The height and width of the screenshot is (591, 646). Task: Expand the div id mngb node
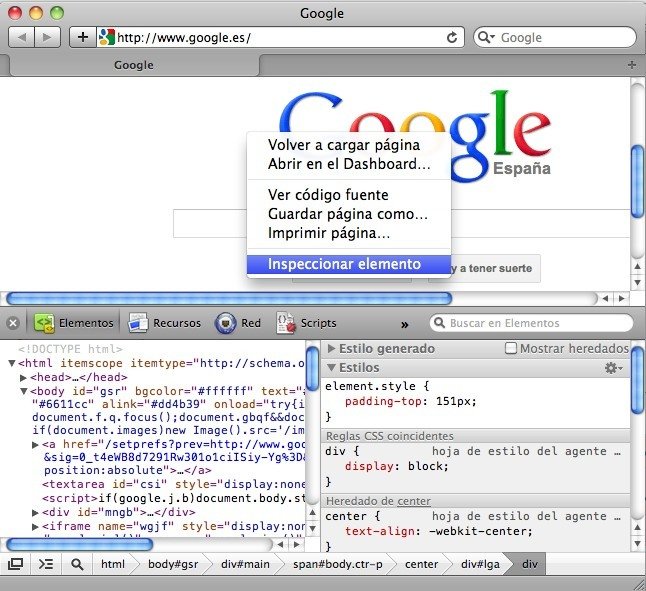[x=35, y=513]
